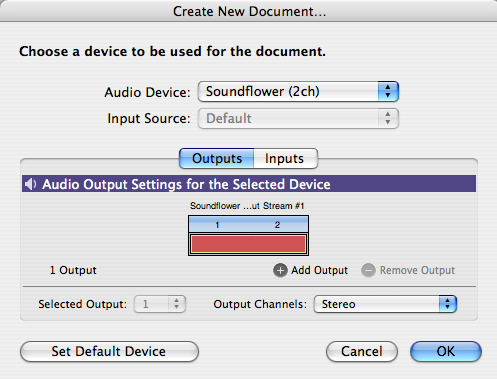Click the plus icon for Add Output

(280, 270)
